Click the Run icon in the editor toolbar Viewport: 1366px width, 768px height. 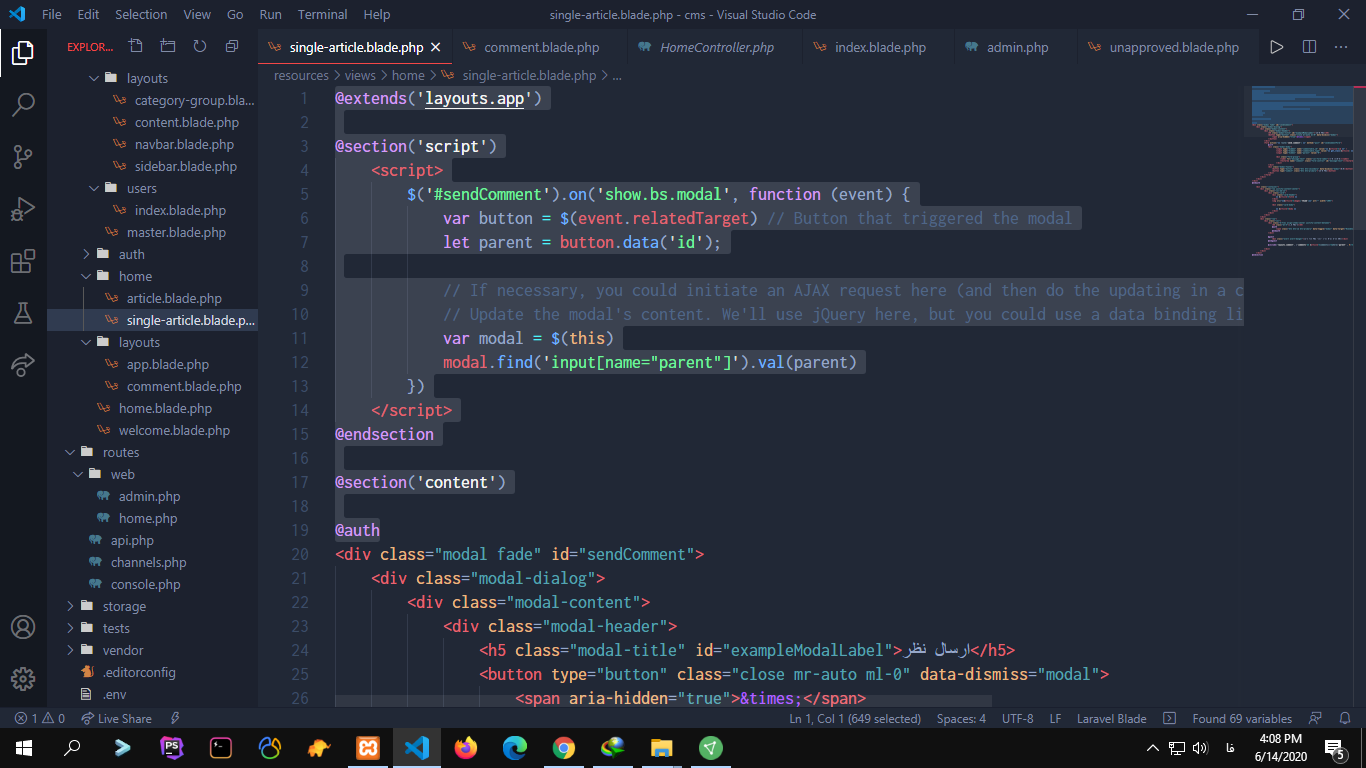[x=1277, y=47]
